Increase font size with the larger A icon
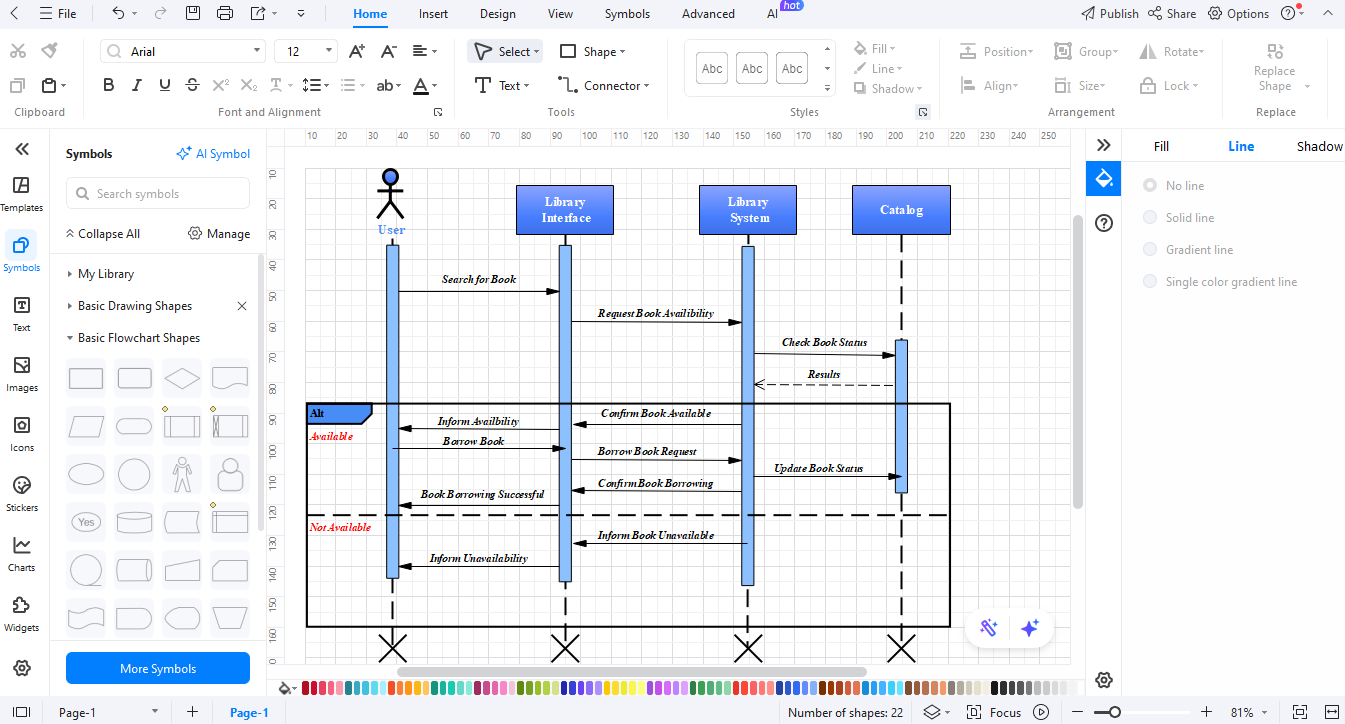1345x724 pixels. 357,51
